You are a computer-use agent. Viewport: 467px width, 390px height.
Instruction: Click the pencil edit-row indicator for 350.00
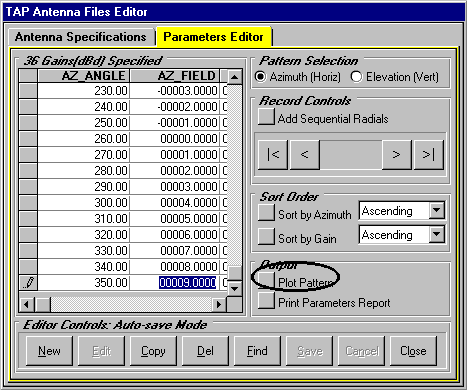click(x=28, y=283)
